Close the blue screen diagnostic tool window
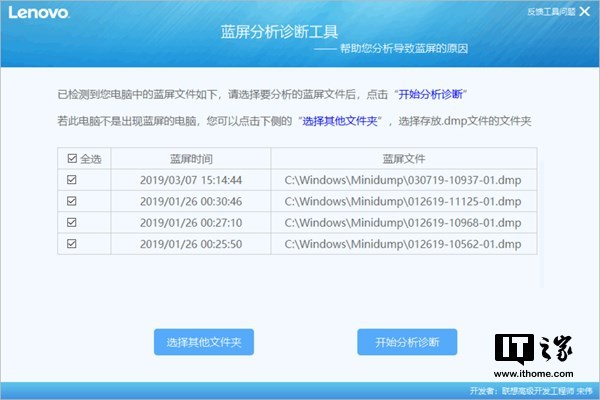600x400 pixels. click(x=585, y=12)
